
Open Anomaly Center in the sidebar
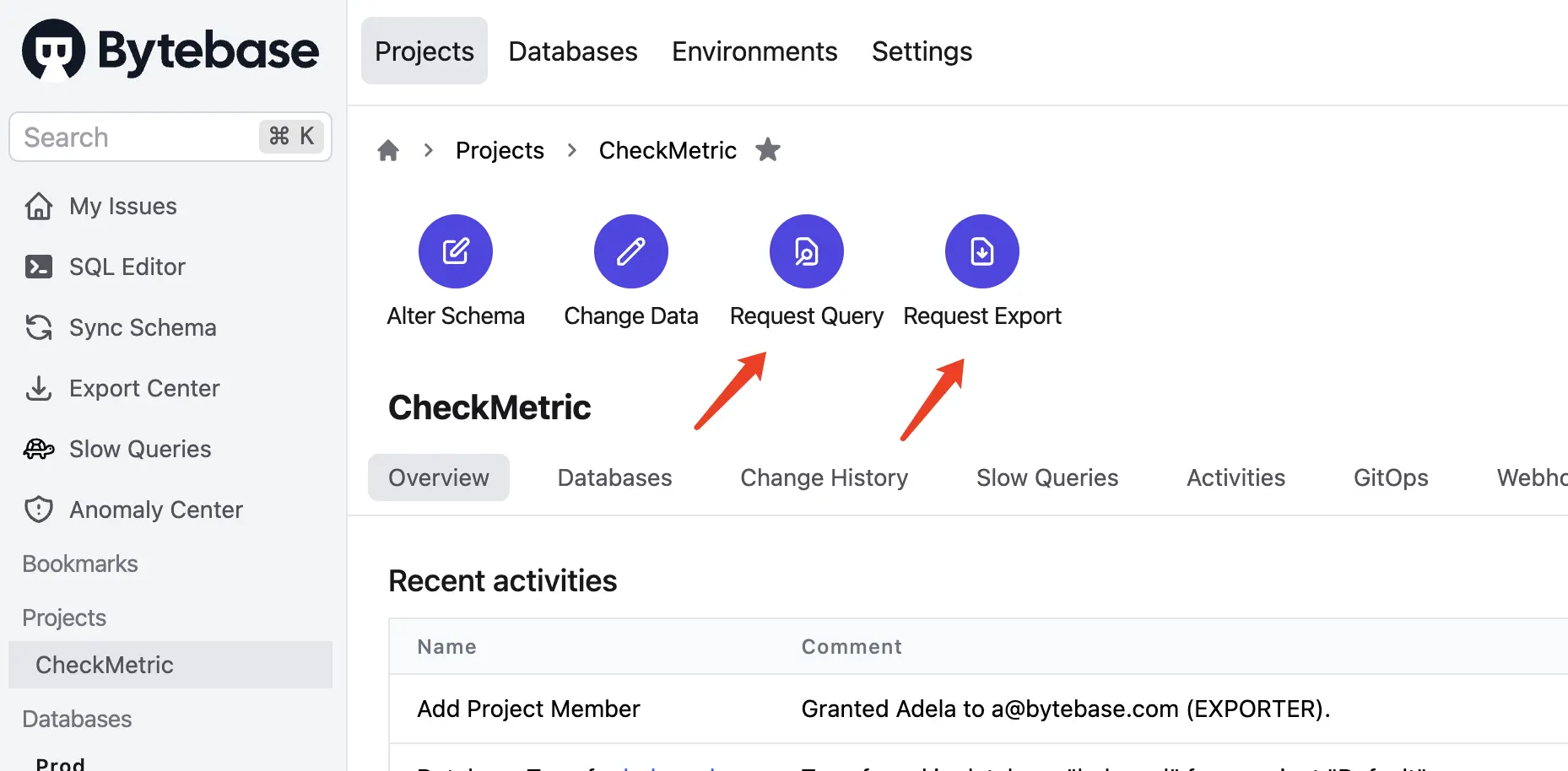(155, 510)
